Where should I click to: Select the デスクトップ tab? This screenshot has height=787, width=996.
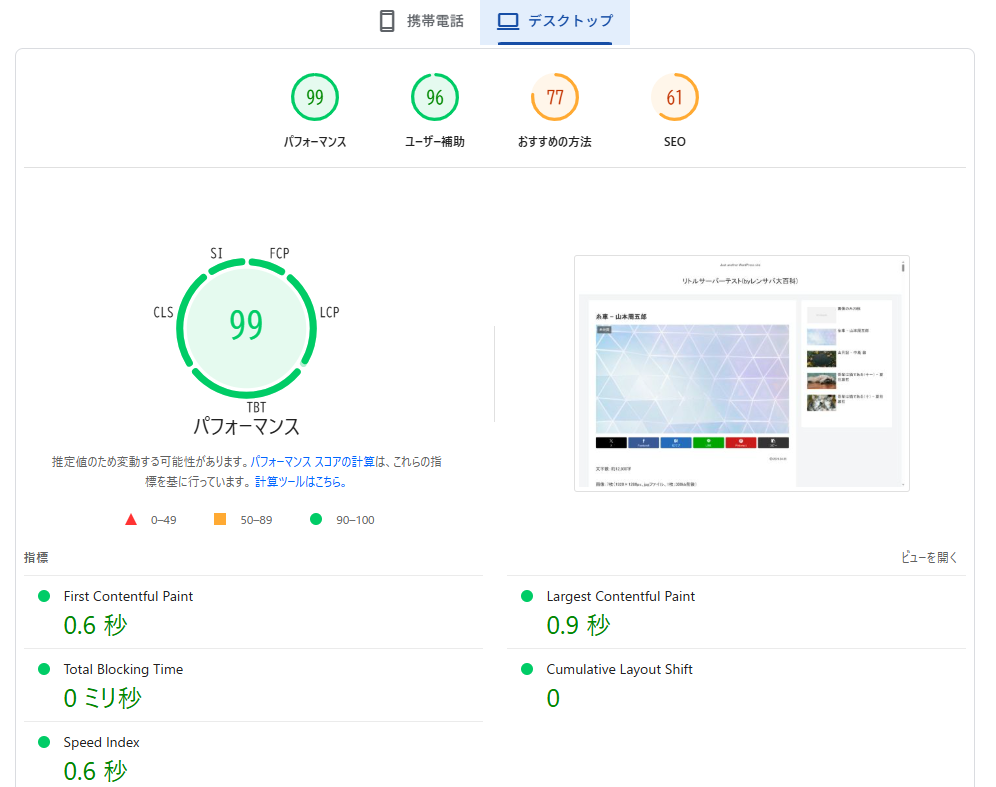(555, 21)
